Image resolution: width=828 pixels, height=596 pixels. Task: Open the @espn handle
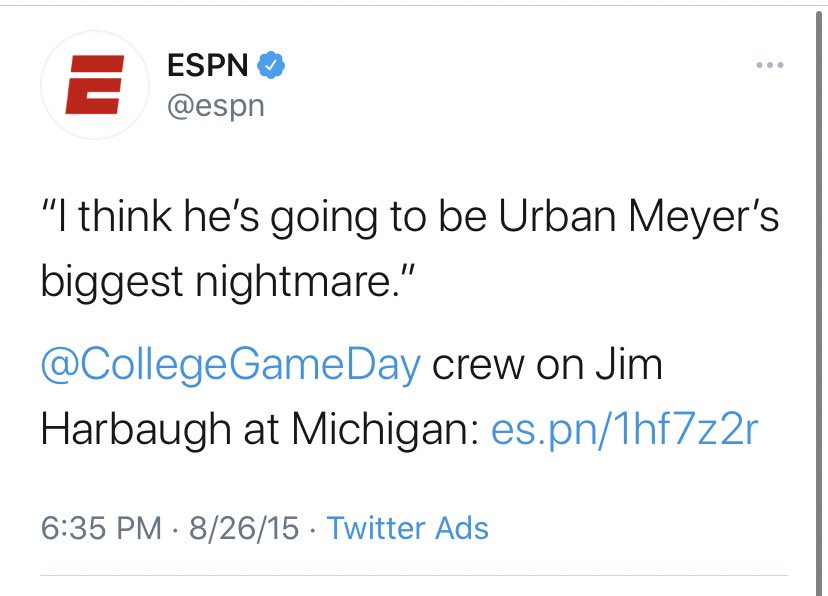212,106
